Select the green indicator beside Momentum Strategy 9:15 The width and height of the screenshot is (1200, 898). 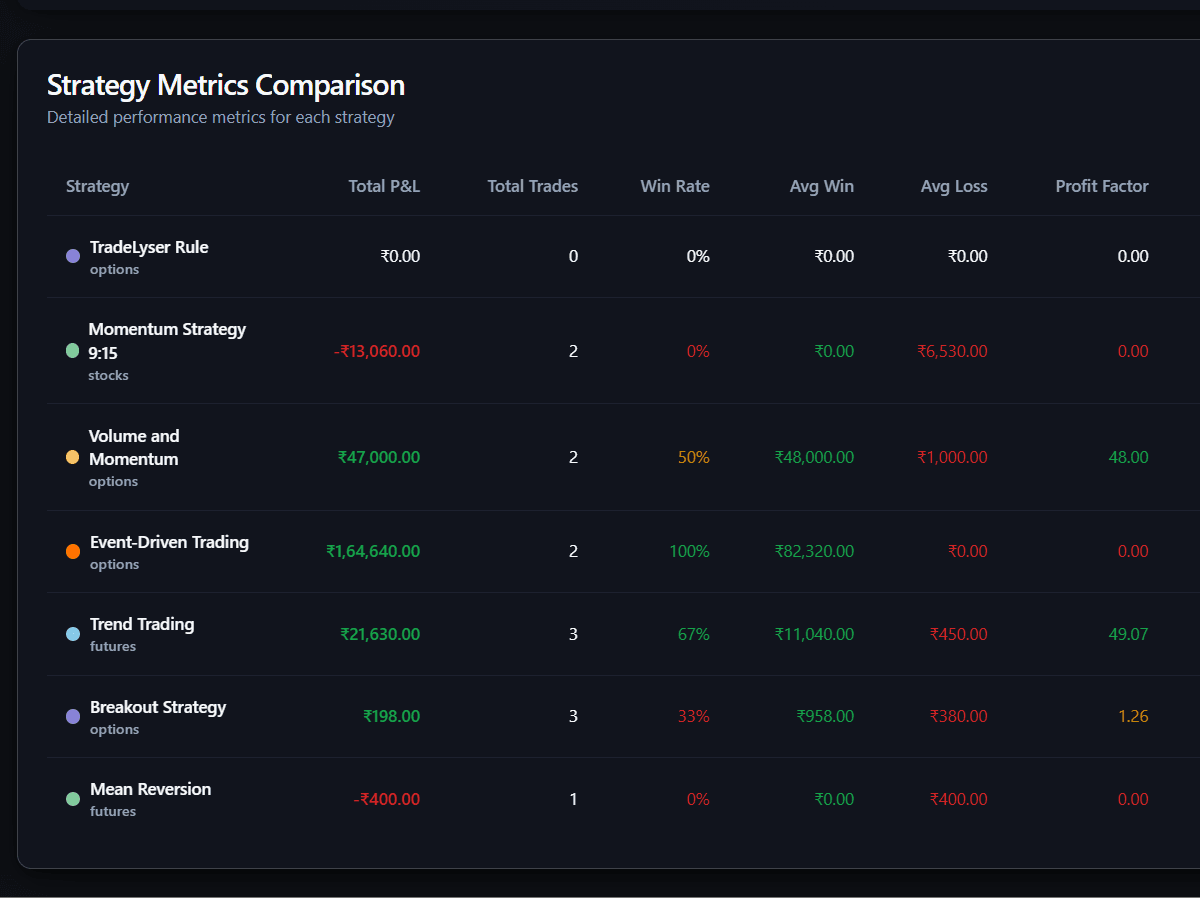point(72,351)
